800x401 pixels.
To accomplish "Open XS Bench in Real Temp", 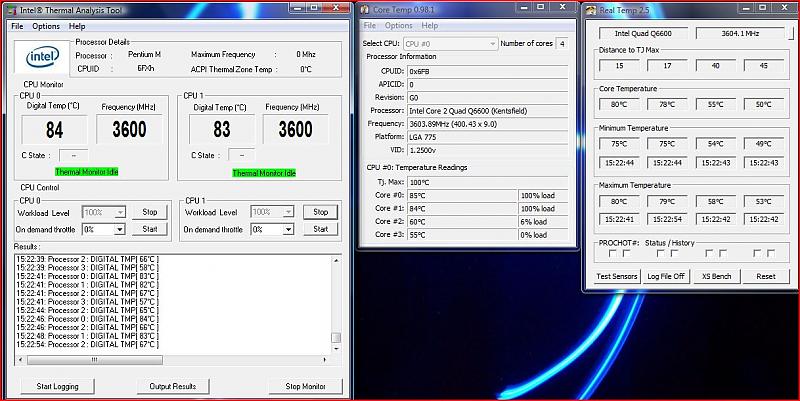I will click(x=716, y=276).
